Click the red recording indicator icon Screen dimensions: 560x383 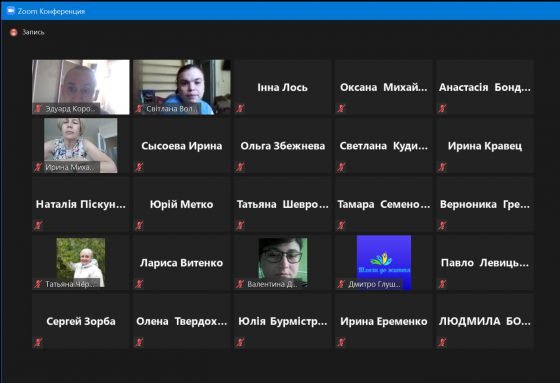pos(14,33)
